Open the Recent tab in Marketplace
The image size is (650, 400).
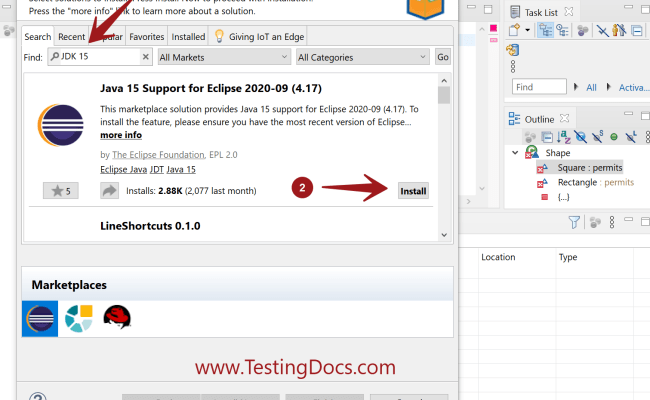(71, 37)
